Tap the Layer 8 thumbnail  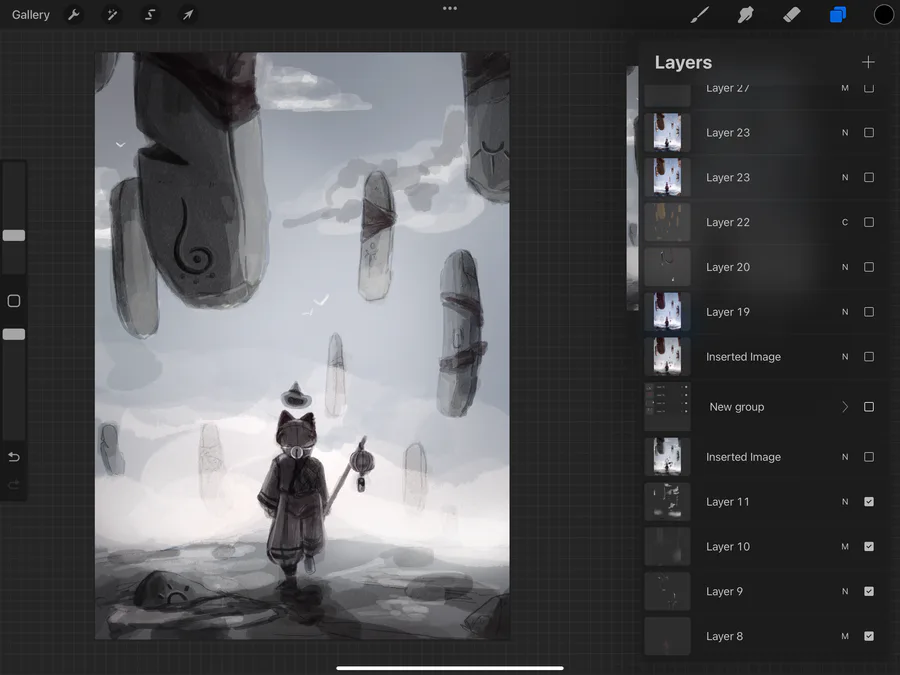click(667, 636)
